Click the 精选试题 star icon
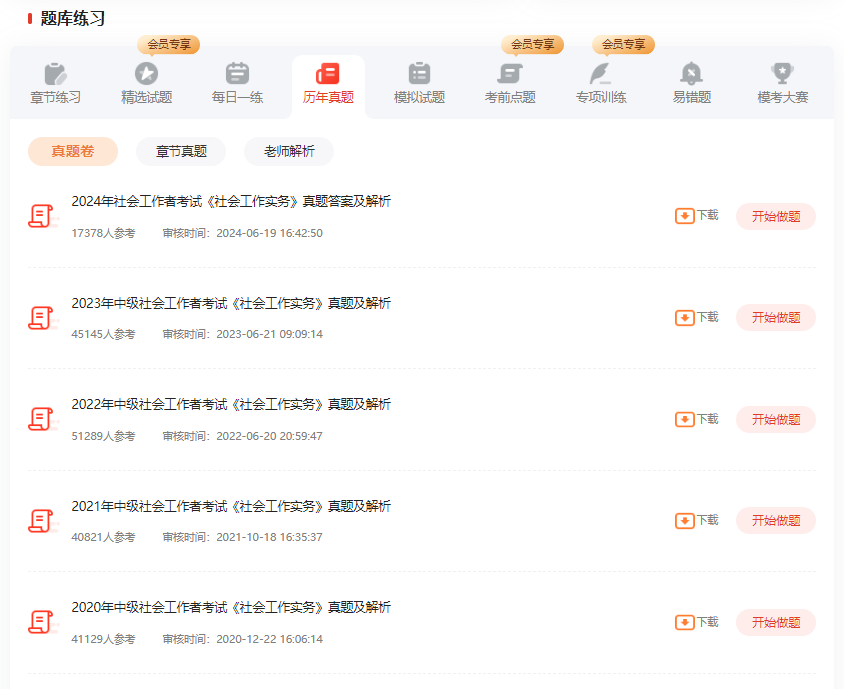844x689 pixels. click(146, 74)
